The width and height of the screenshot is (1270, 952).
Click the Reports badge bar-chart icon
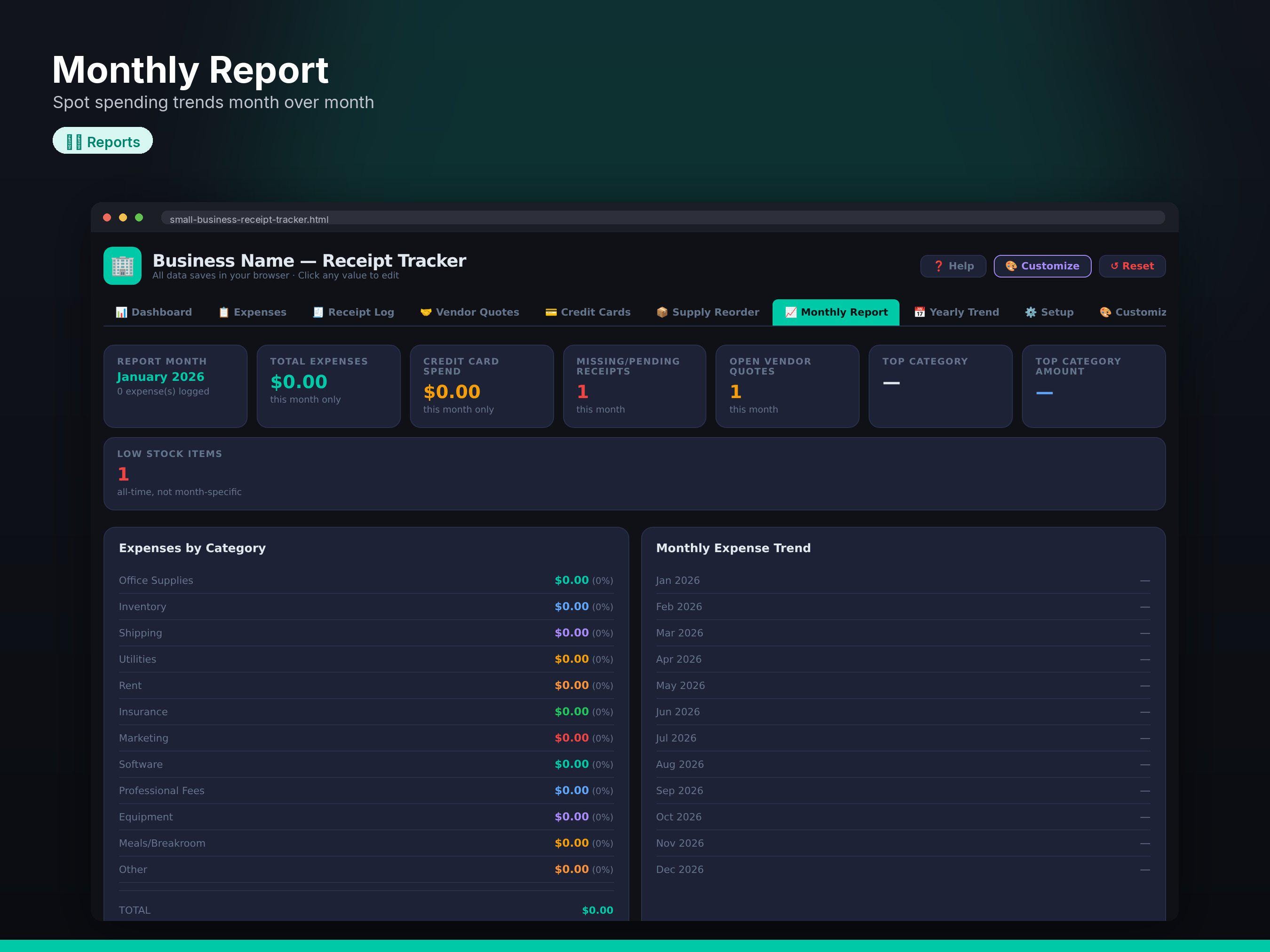(74, 142)
